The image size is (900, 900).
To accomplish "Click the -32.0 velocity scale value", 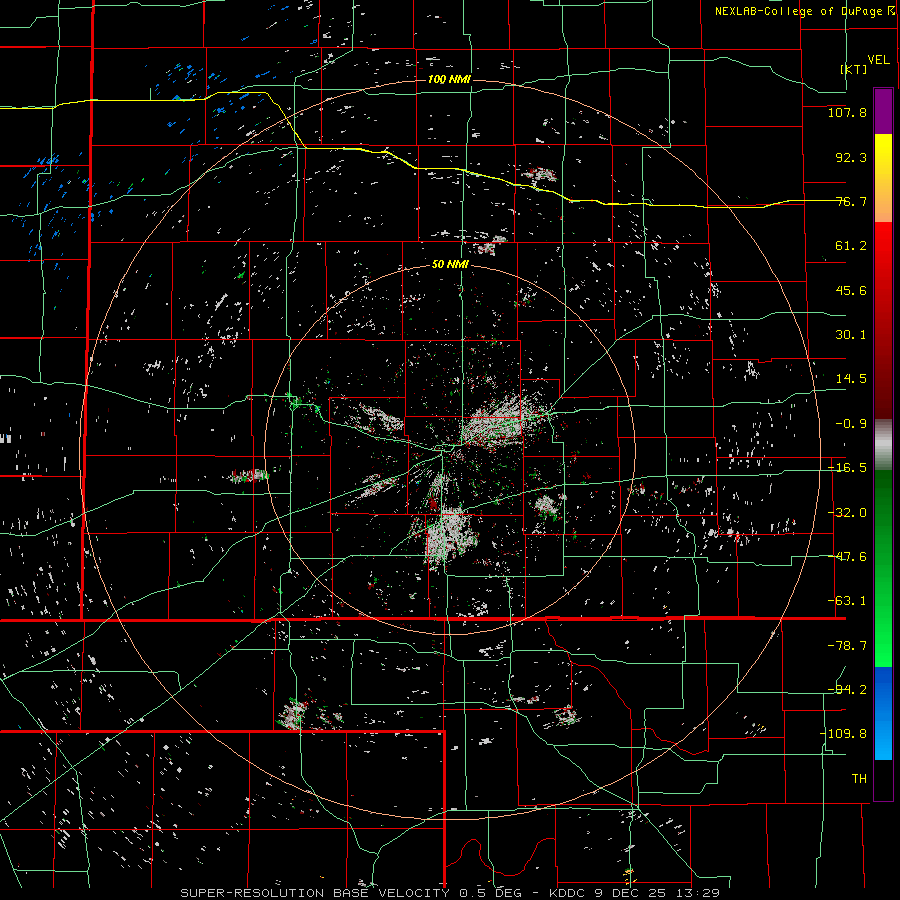I will tap(847, 513).
